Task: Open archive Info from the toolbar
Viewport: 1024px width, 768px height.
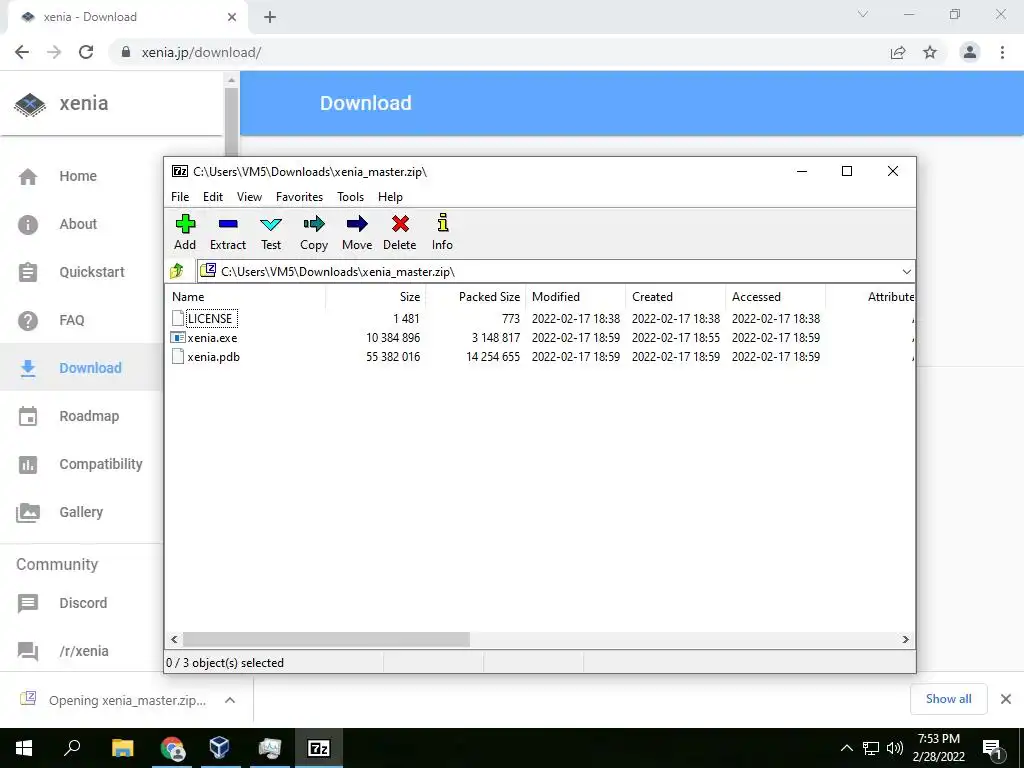Action: coord(442,232)
